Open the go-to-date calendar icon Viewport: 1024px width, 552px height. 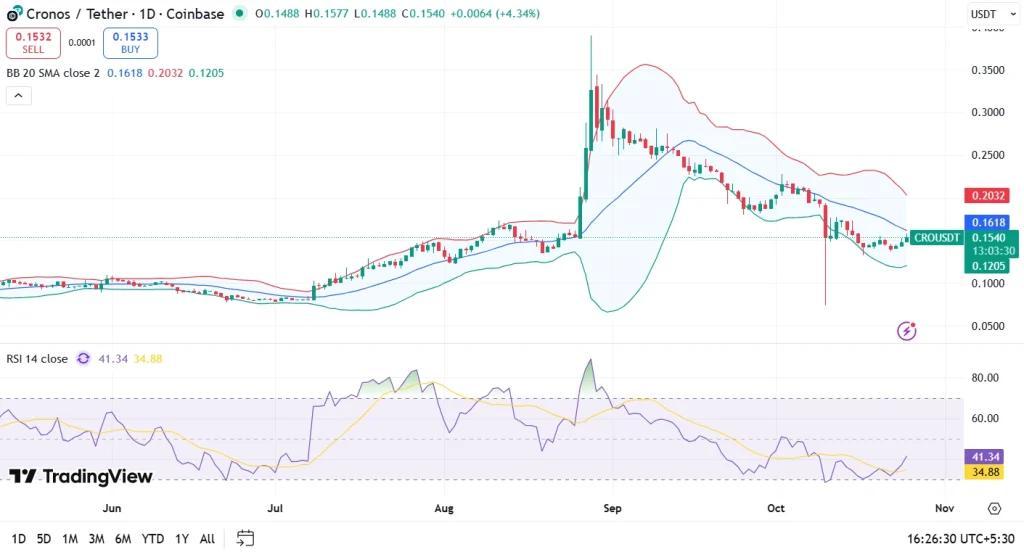tap(245, 538)
